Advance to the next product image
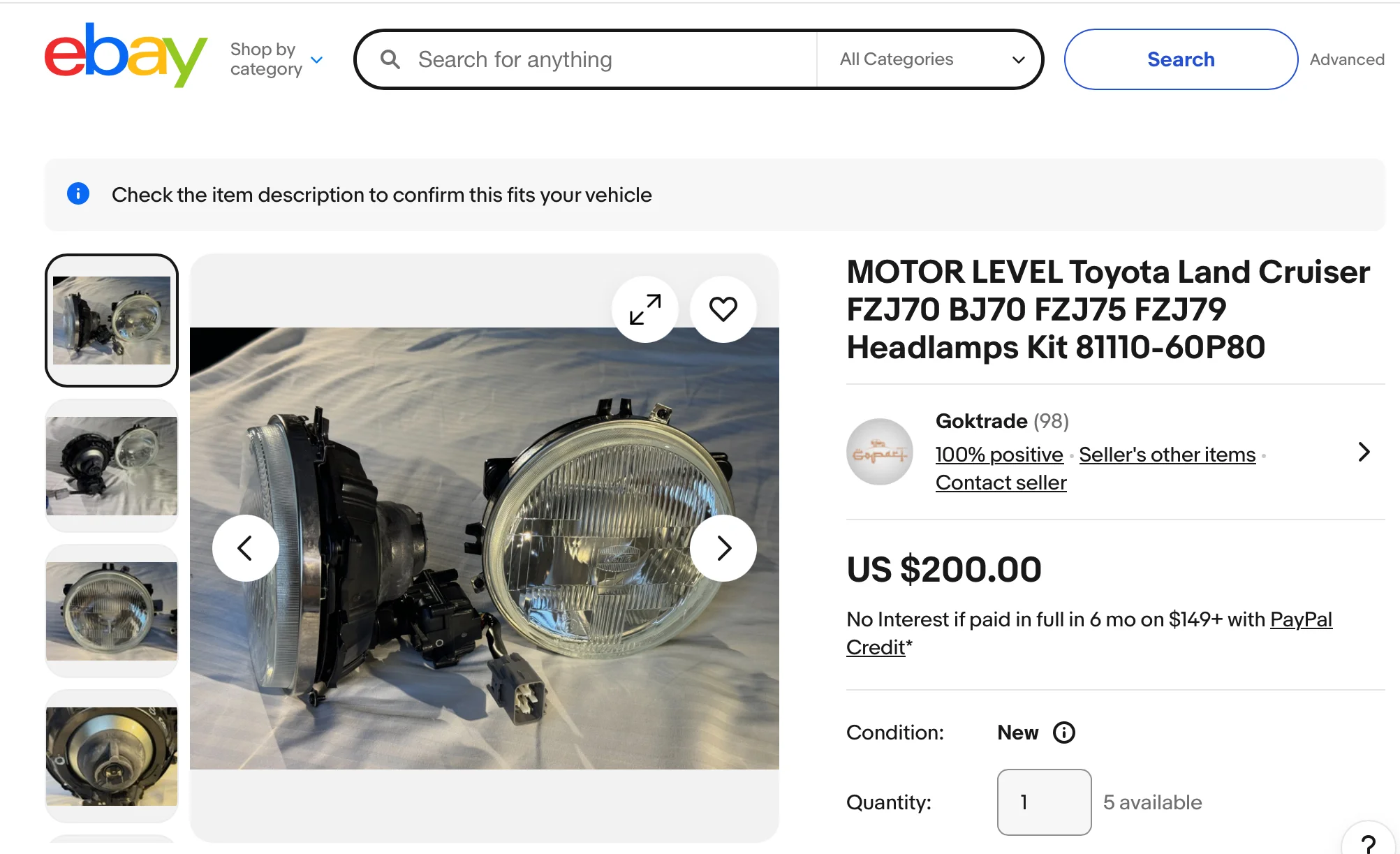1400x854 pixels. click(723, 548)
